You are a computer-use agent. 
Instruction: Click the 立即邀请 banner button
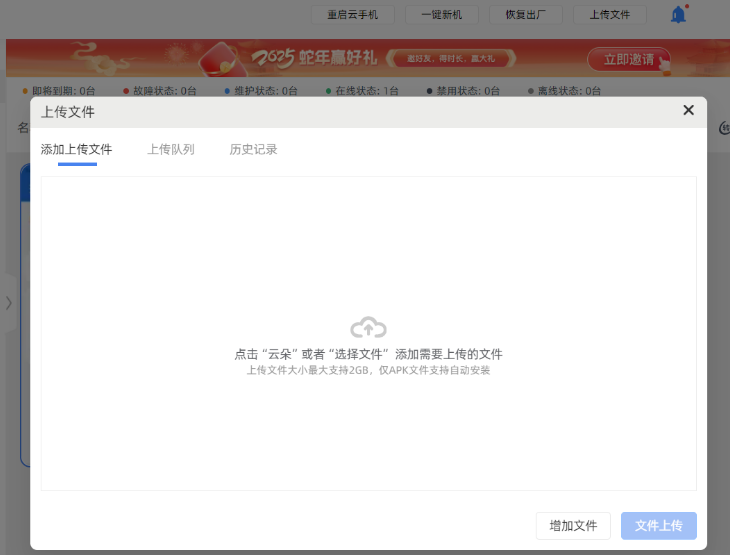628,60
